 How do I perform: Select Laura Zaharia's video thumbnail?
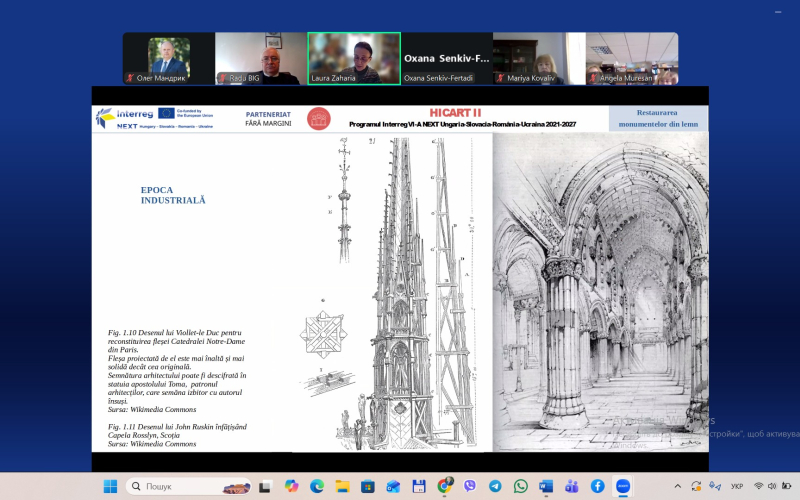pyautogui.click(x=354, y=58)
